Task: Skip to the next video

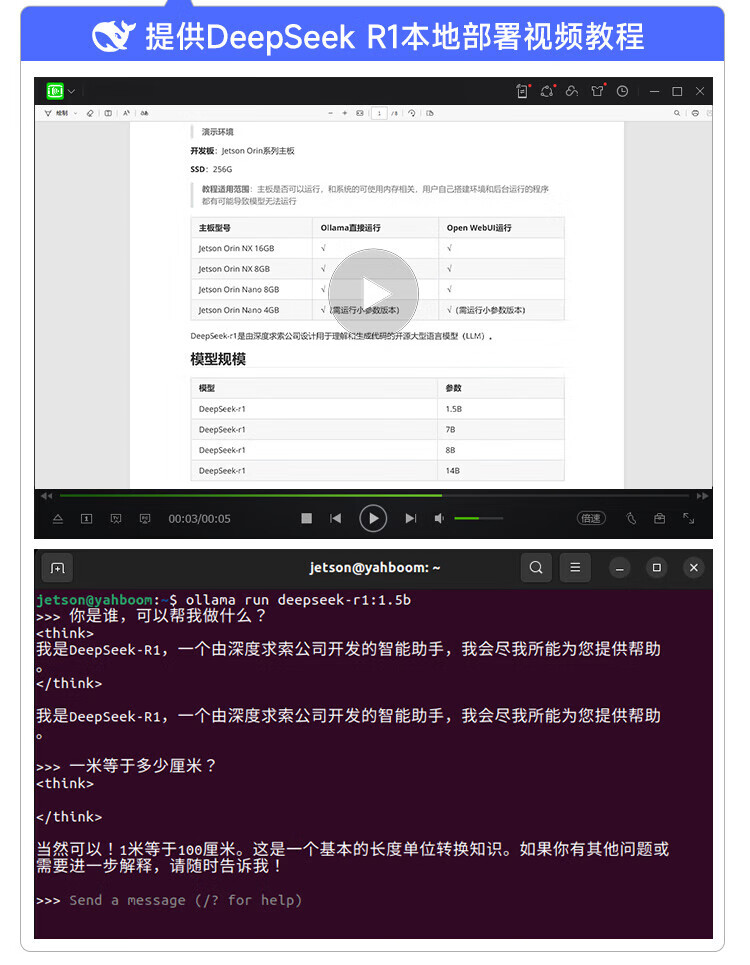Action: [x=411, y=518]
